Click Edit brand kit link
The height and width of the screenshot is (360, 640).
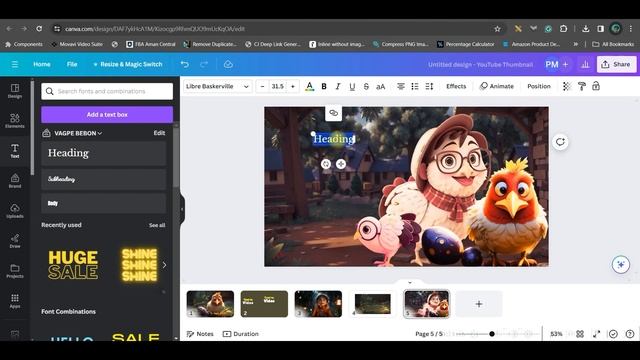(x=159, y=133)
